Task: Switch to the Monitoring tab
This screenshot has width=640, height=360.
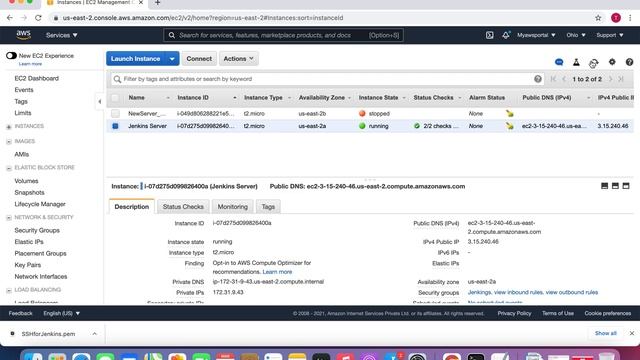Action: point(233,207)
